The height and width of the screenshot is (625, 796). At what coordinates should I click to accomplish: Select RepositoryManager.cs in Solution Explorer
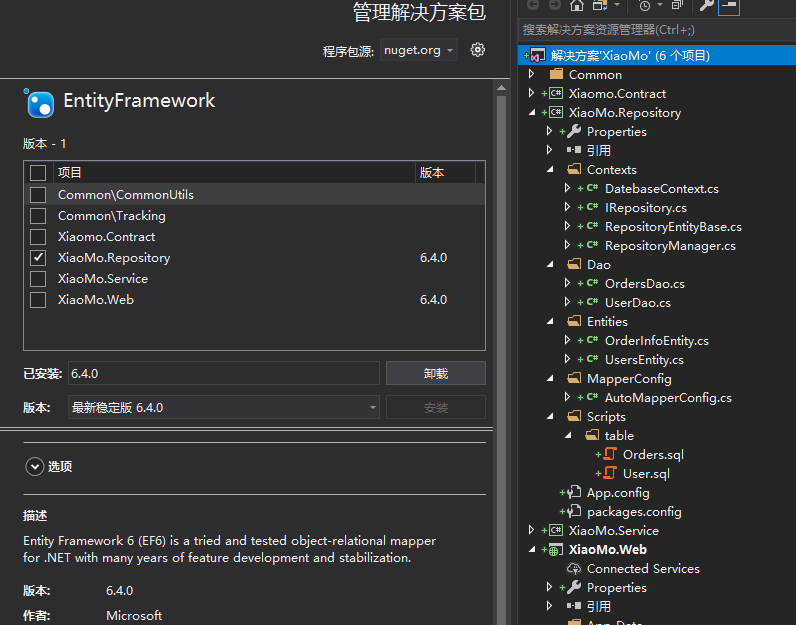point(670,246)
